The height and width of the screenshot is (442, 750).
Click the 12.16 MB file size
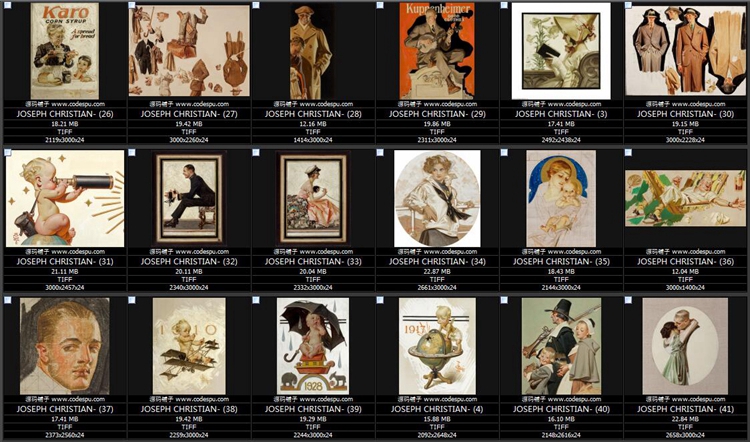[313, 123]
